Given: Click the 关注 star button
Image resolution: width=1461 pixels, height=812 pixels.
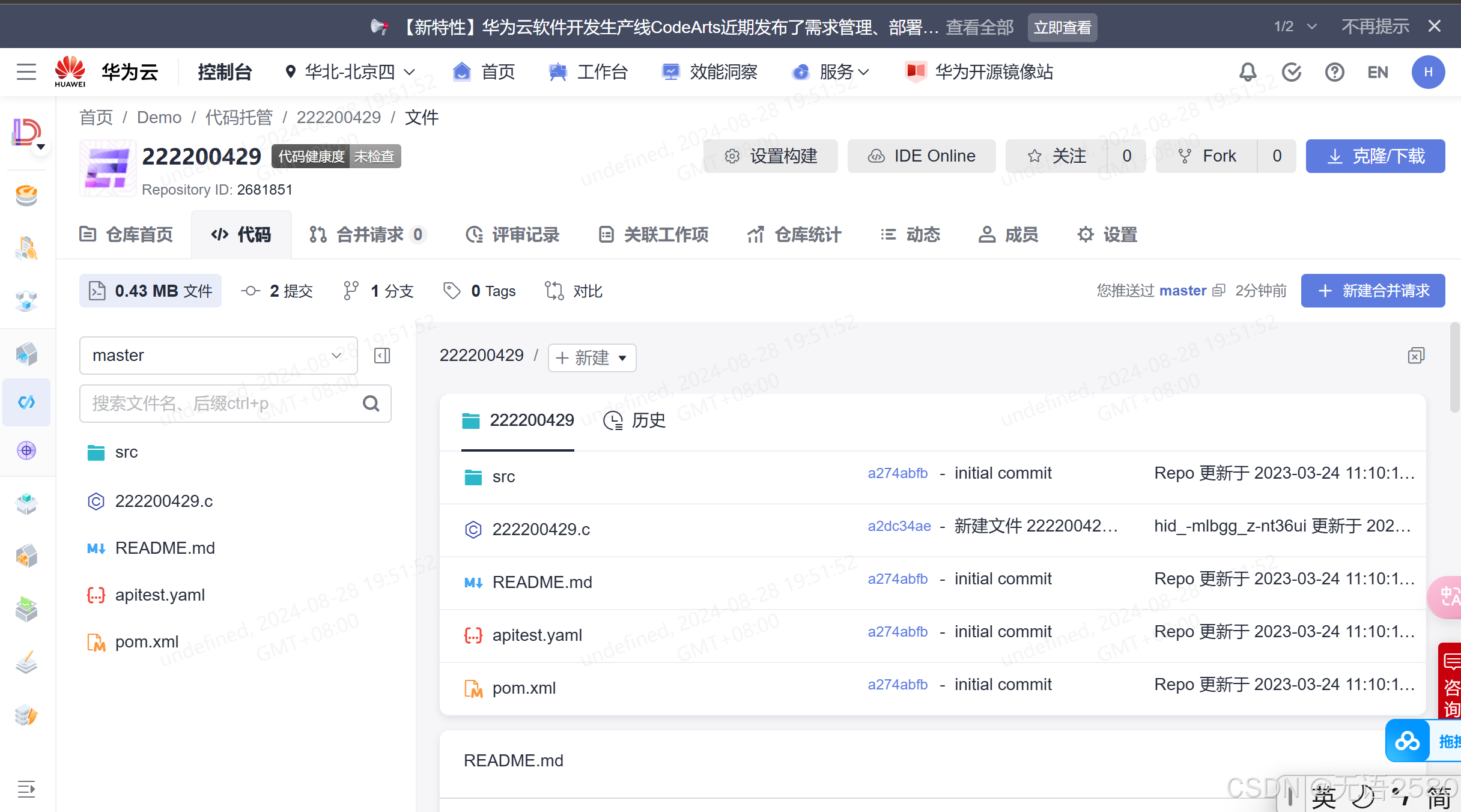Looking at the screenshot, I should click(1056, 156).
